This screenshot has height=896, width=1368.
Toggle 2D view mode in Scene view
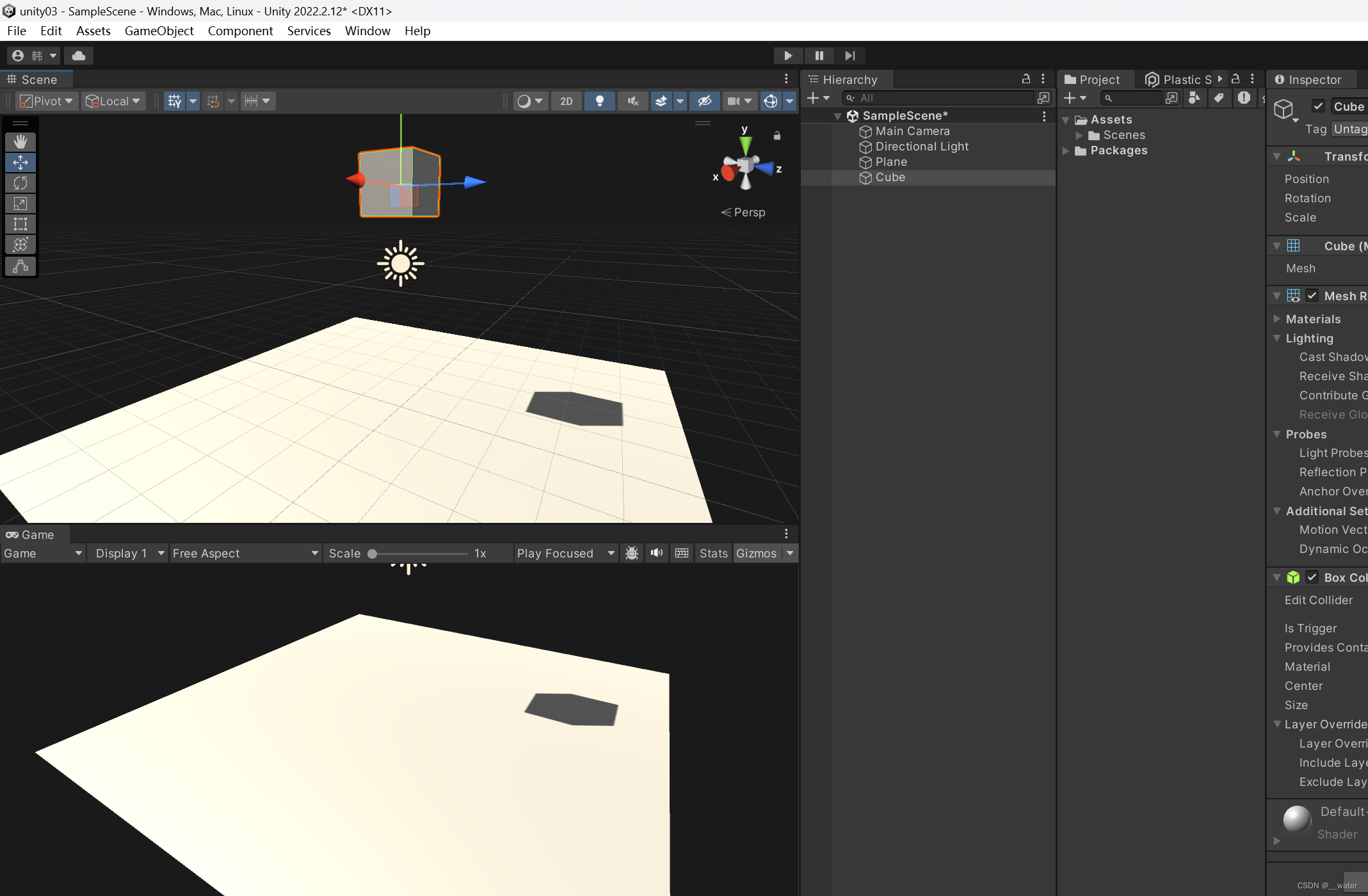565,100
